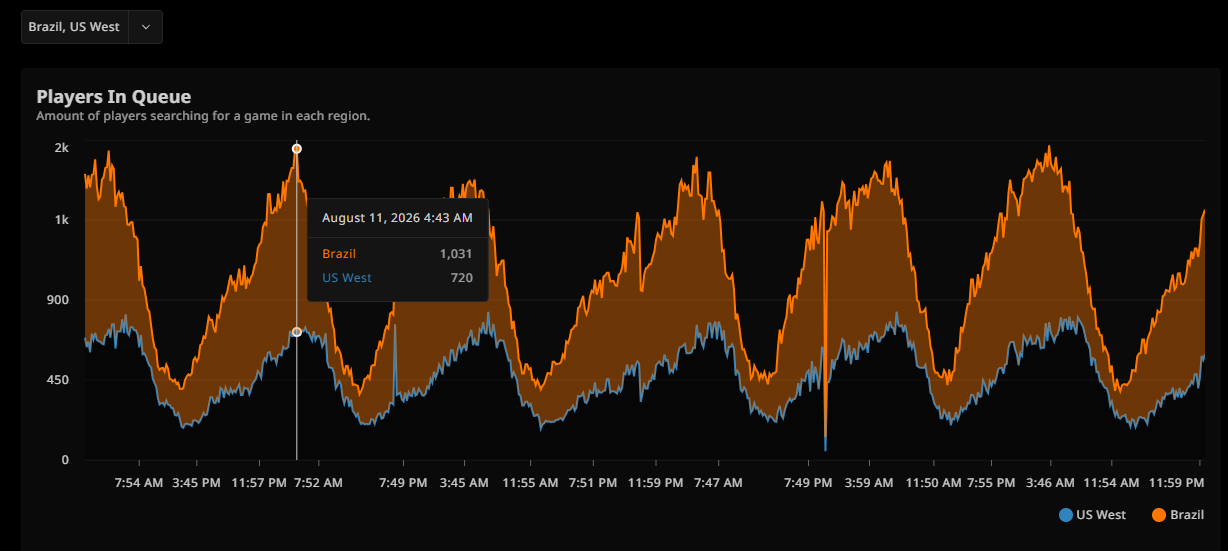Image resolution: width=1228 pixels, height=551 pixels.
Task: Click the 3:45 PM x-axis label
Action: click(196, 483)
